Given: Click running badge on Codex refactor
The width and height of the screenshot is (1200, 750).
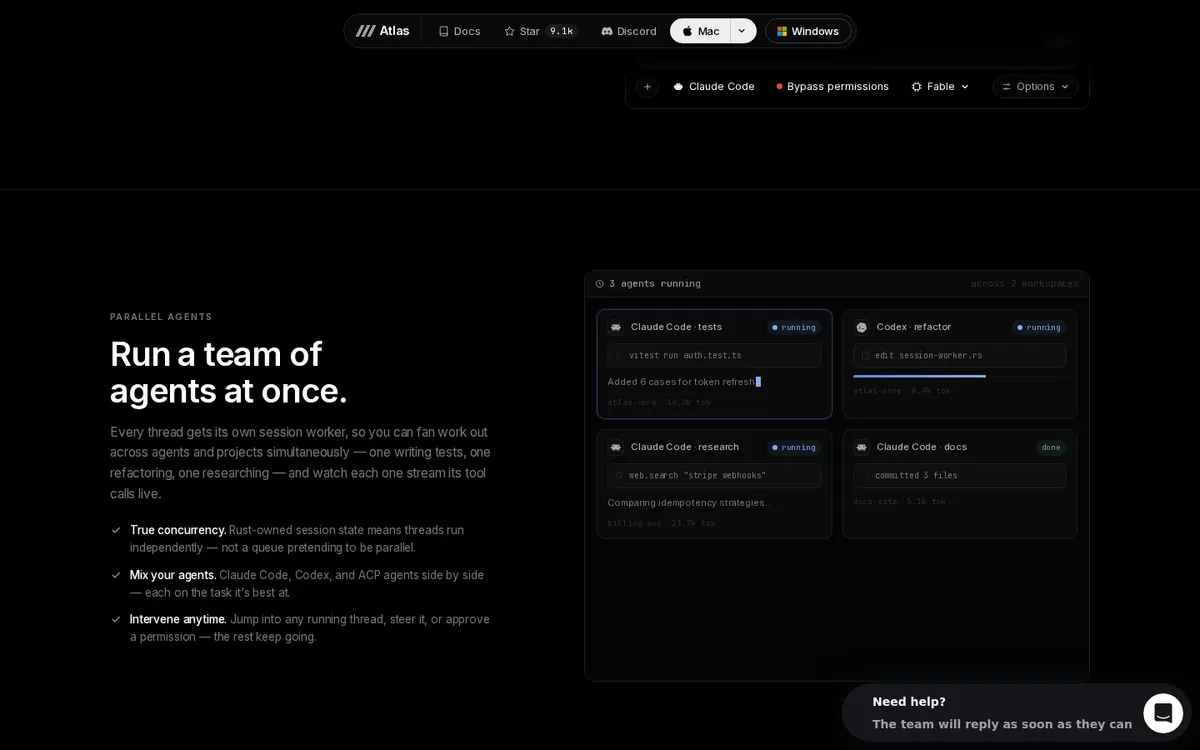Looking at the screenshot, I should (1039, 327).
